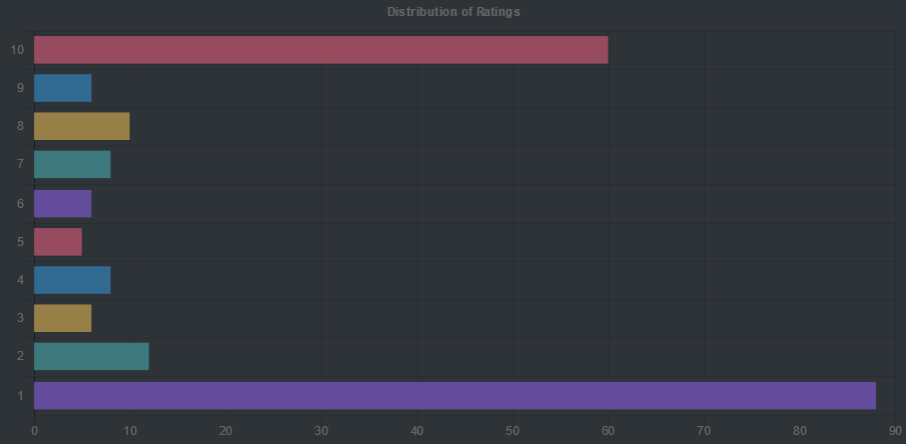Viewport: 906px width, 444px height.
Task: Click the y-axis label 1
Action: coord(20,395)
